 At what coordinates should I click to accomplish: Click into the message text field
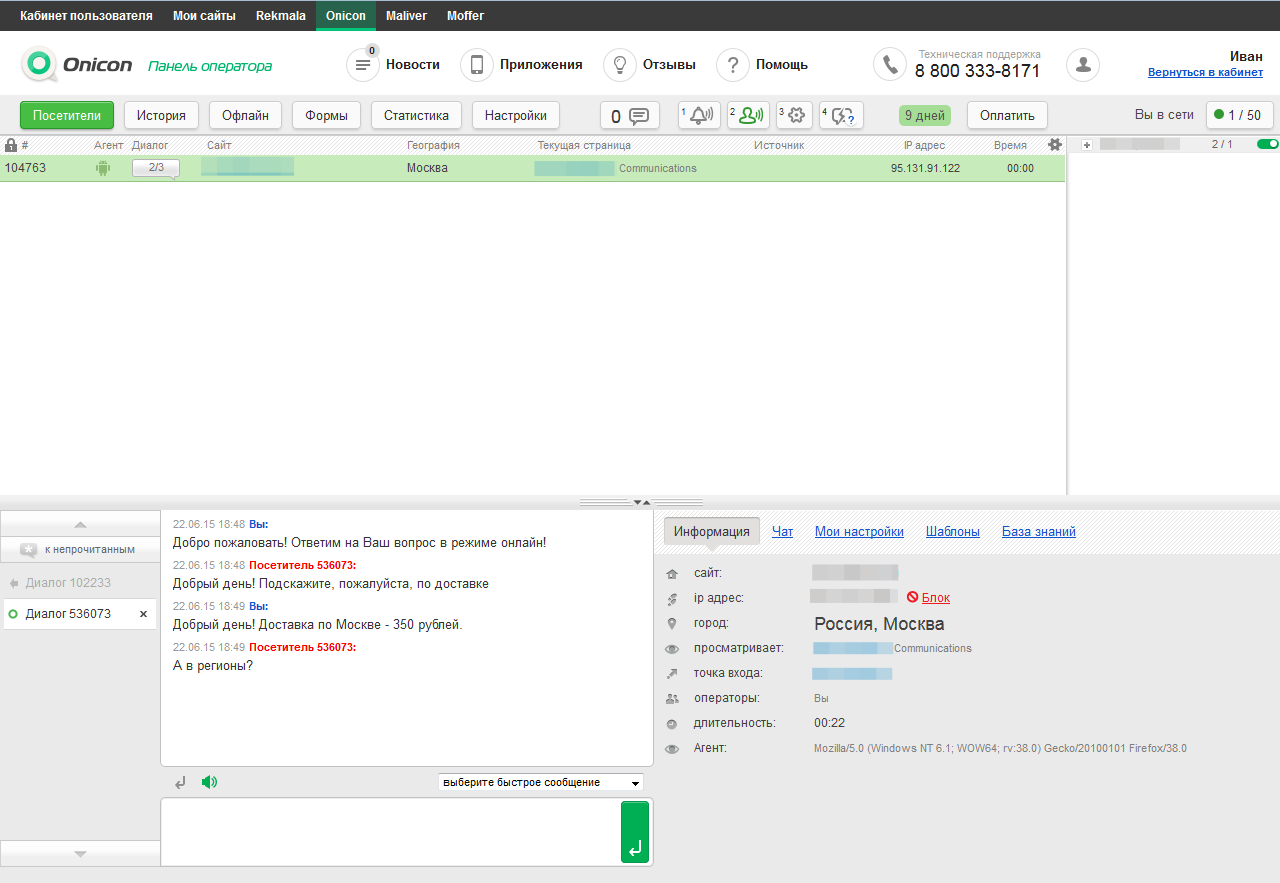(390, 831)
